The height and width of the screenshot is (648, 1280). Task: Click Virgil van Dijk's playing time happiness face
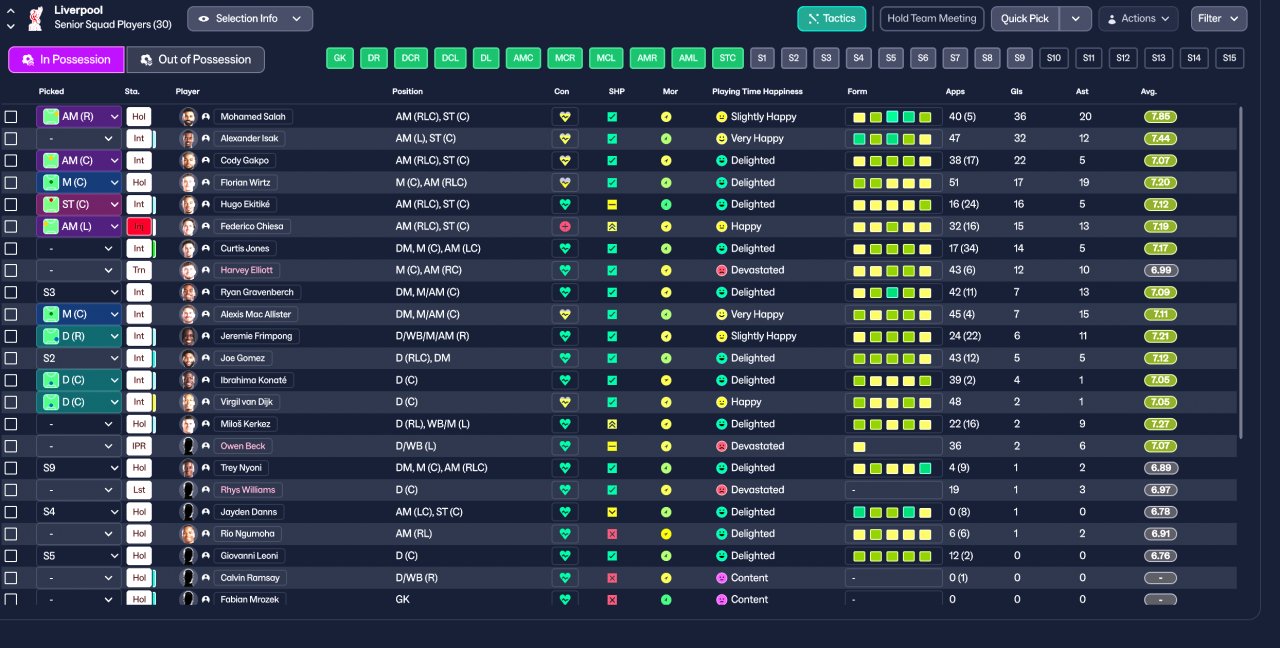pyautogui.click(x=721, y=402)
